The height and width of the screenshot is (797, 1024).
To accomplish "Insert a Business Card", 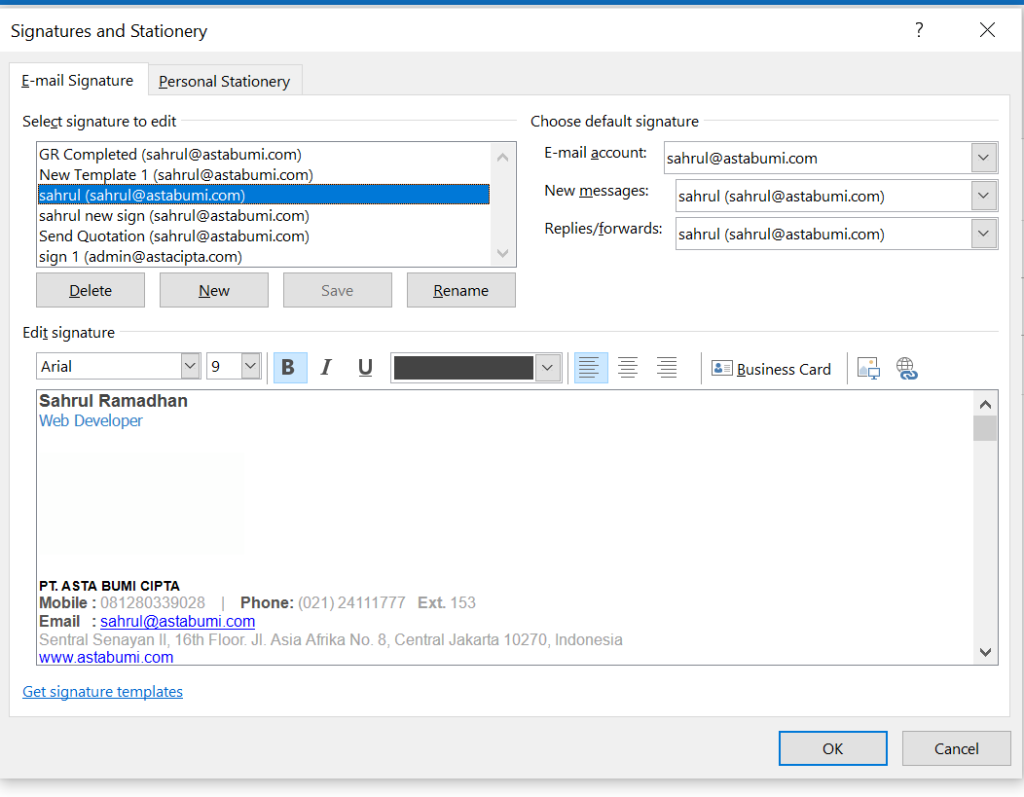I will pos(771,369).
